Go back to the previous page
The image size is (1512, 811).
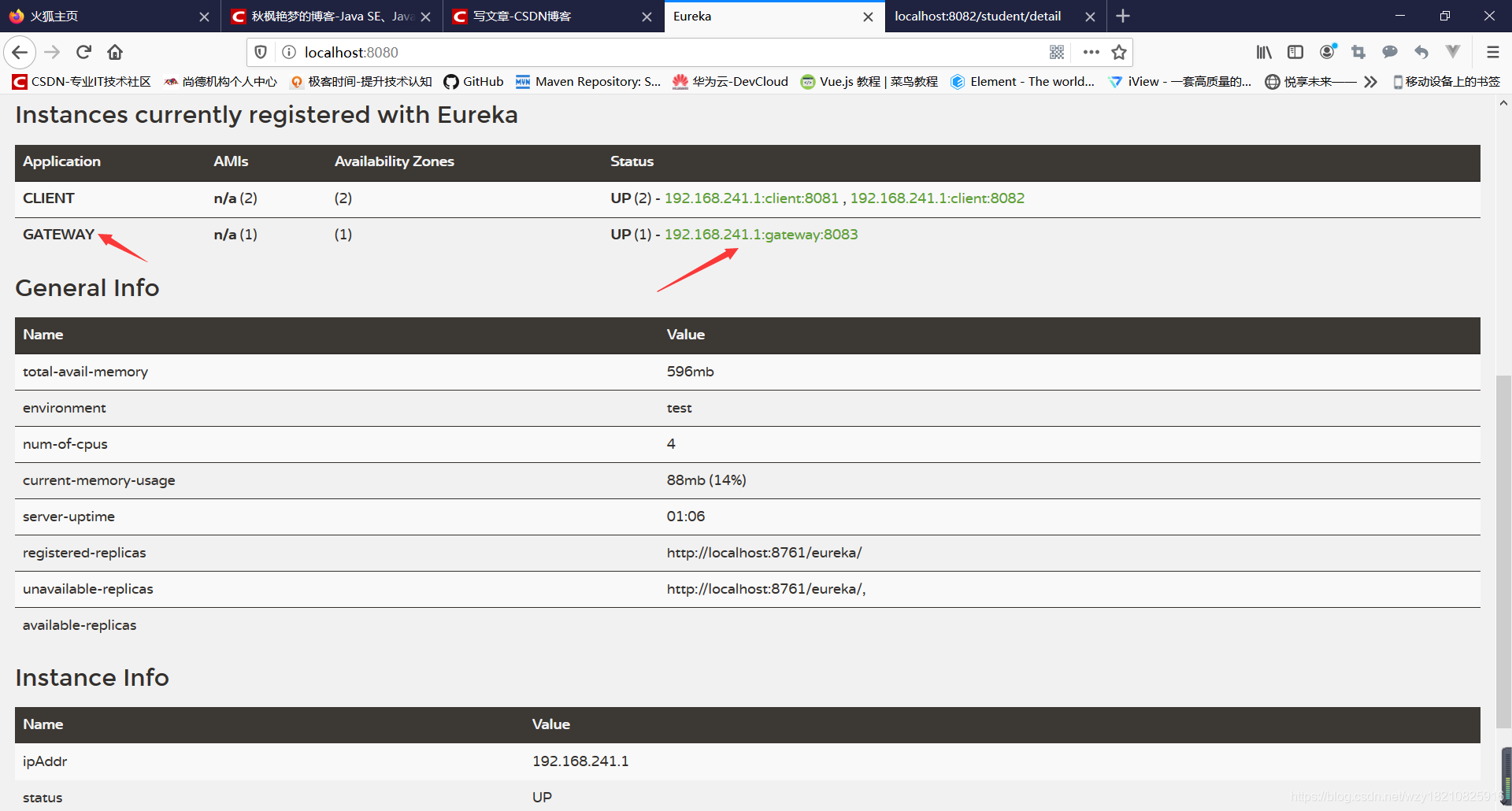(x=20, y=52)
